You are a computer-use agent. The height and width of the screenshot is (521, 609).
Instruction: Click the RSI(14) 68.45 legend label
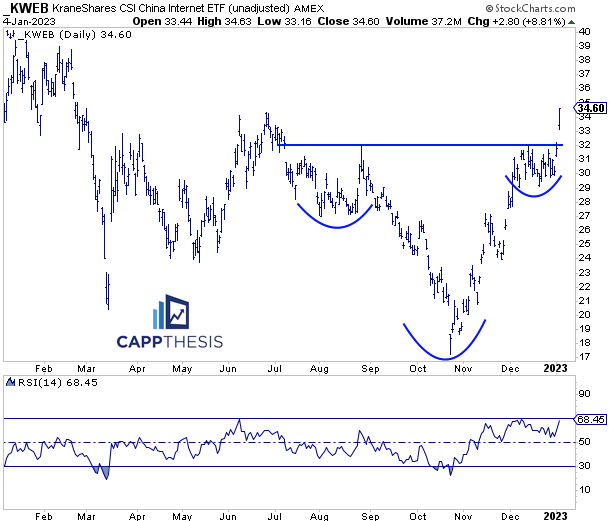coord(58,383)
